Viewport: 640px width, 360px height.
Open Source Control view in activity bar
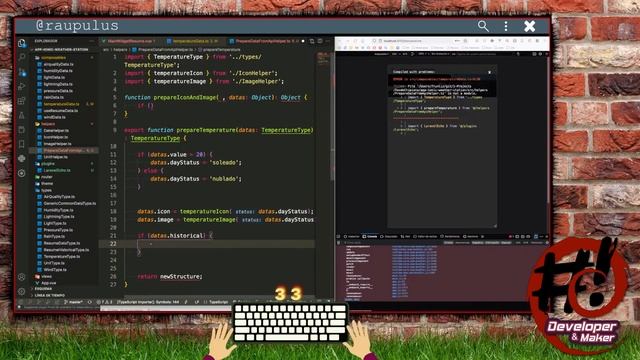tap(22, 72)
